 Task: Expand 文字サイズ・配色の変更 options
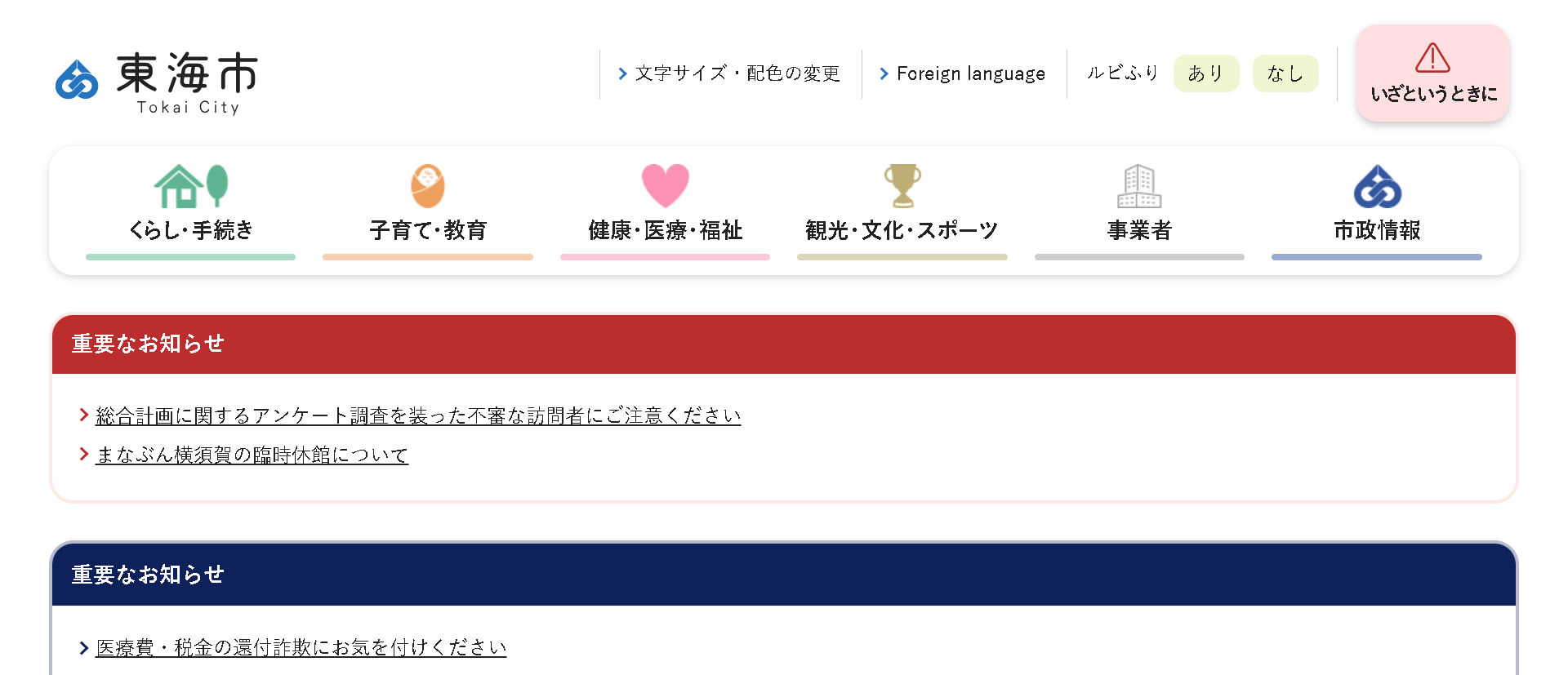[x=729, y=73]
